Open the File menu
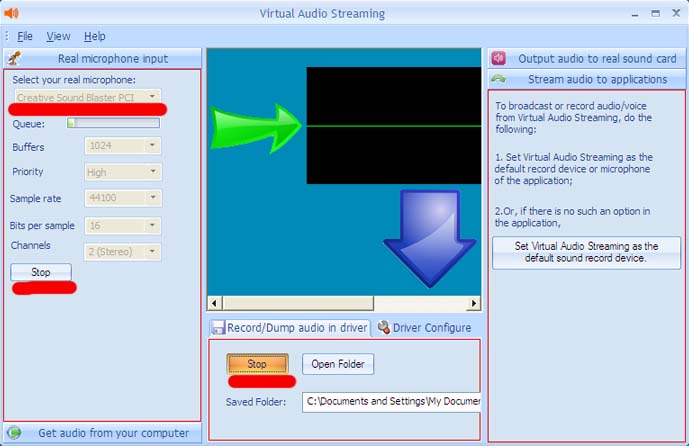Image resolution: width=689 pixels, height=446 pixels. [x=25, y=36]
